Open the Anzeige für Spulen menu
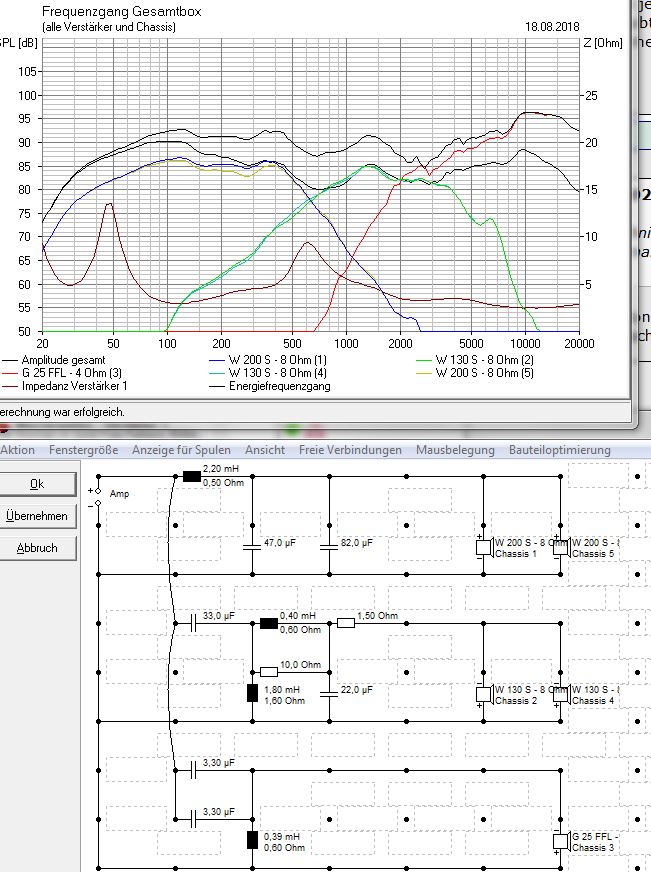The width and height of the screenshot is (651, 872). coord(181,450)
